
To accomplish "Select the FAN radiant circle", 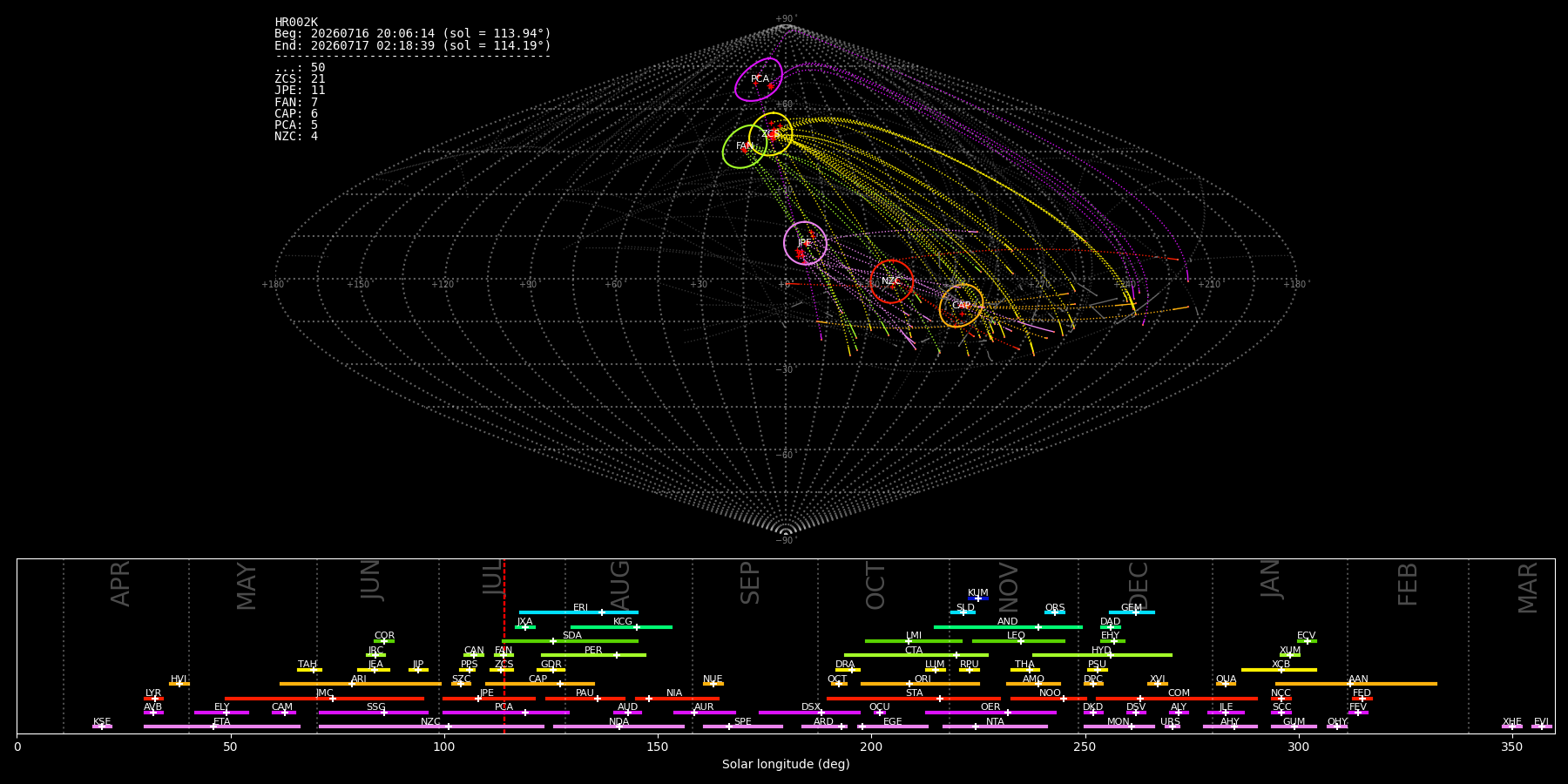I will [x=745, y=146].
